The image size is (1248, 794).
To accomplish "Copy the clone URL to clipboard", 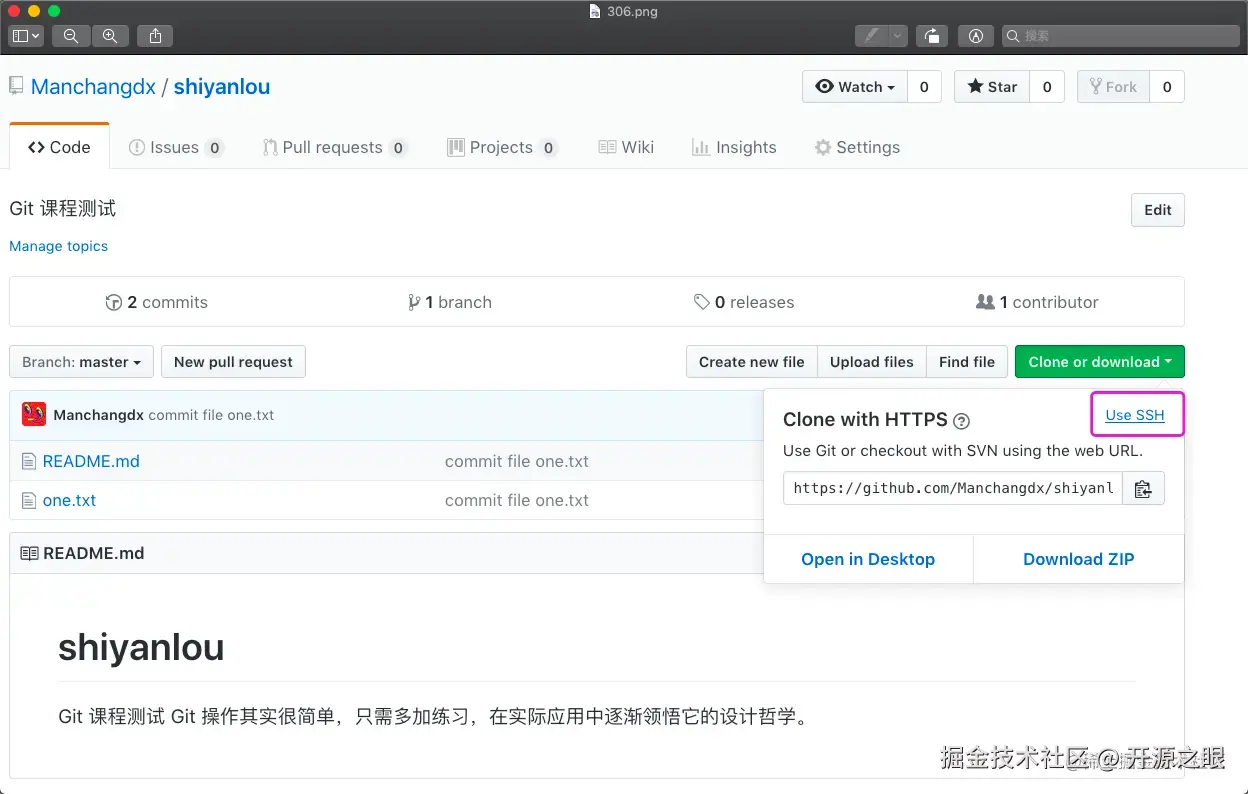I will tap(1144, 488).
